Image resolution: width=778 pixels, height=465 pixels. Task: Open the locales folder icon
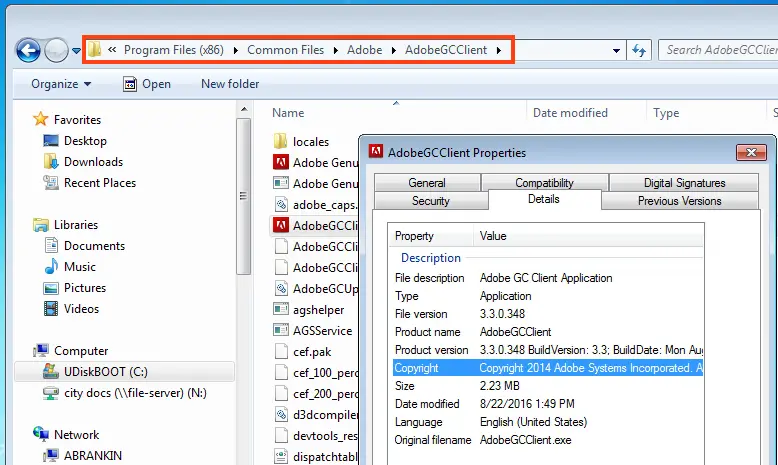pos(281,141)
